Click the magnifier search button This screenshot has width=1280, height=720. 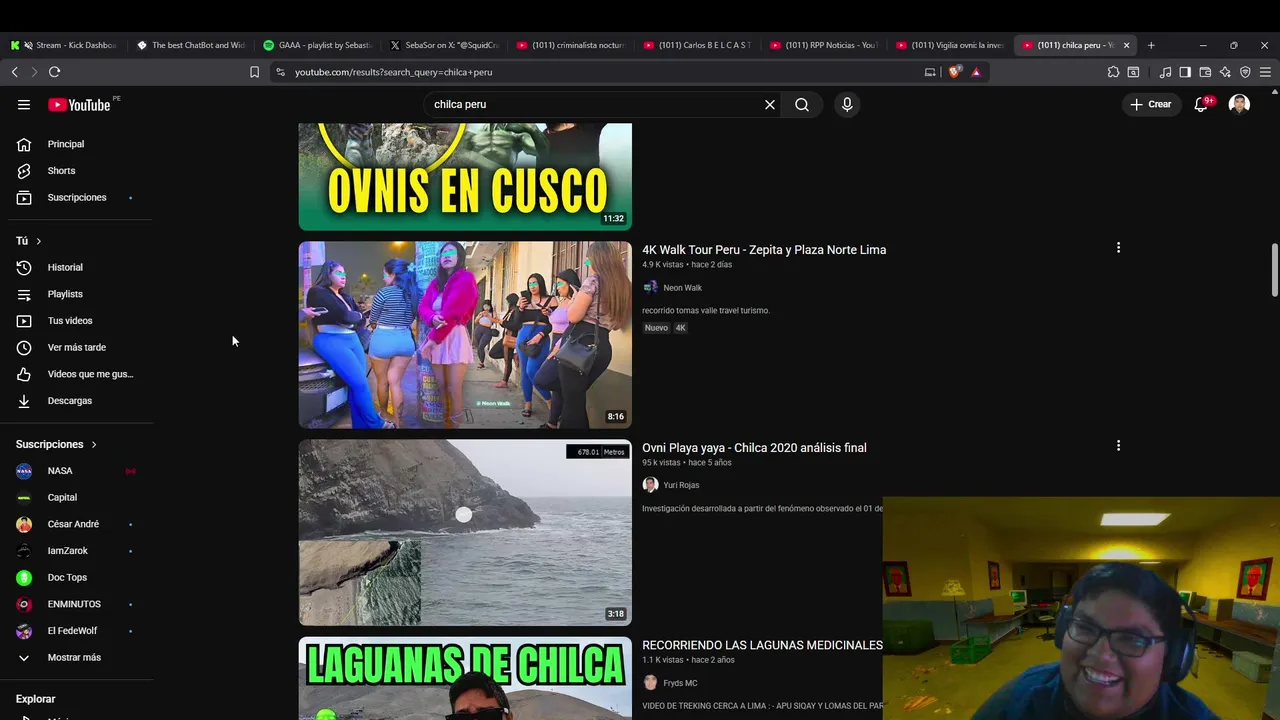pos(802,105)
